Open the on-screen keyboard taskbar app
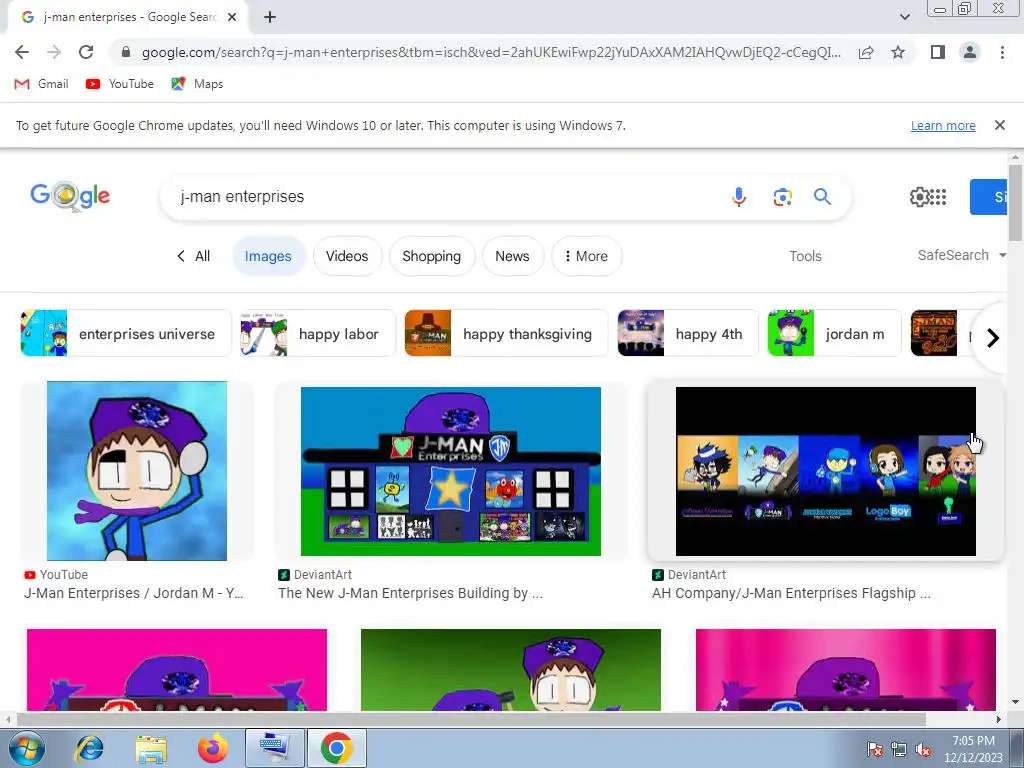Image resolution: width=1024 pixels, height=768 pixels. pyautogui.click(x=274, y=748)
